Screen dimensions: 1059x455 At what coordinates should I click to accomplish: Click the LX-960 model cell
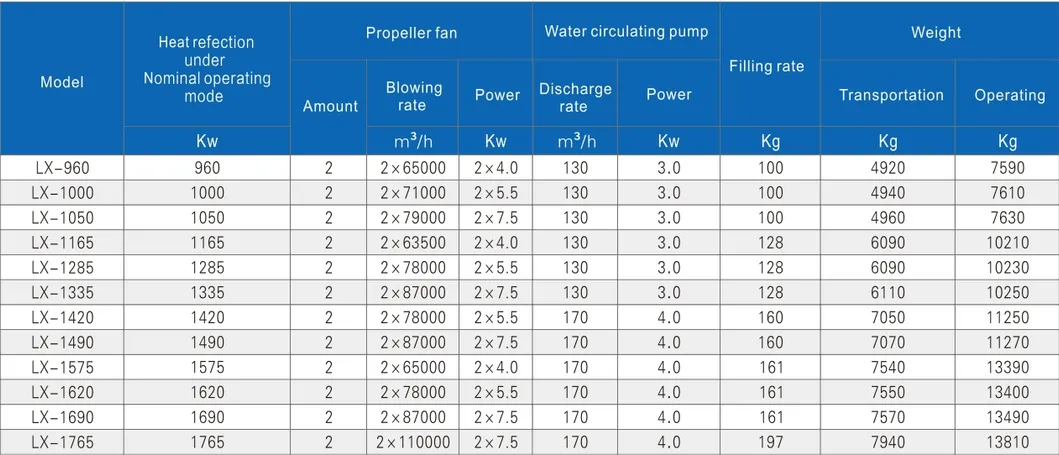[x=62, y=167]
